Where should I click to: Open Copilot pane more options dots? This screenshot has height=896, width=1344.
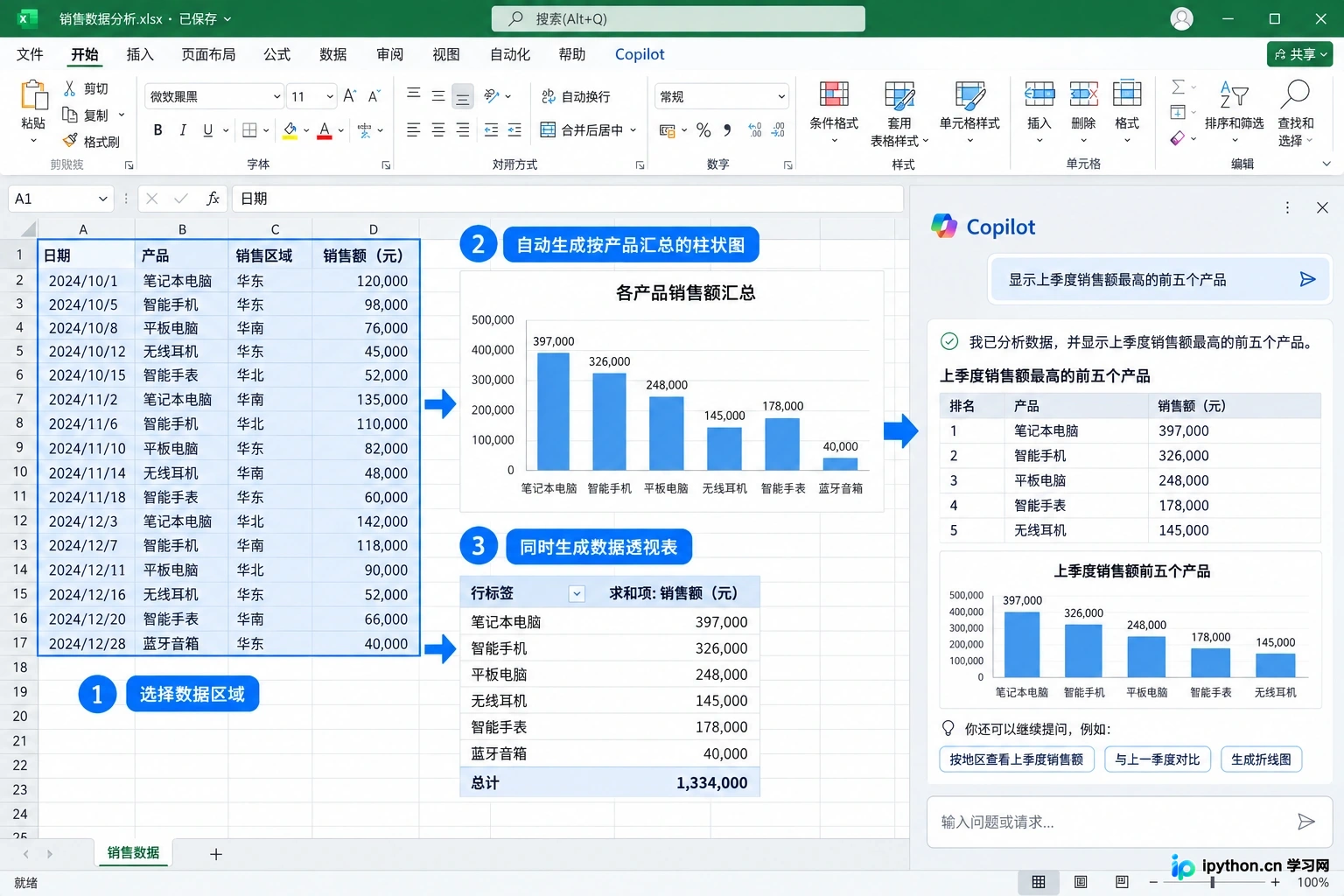coord(1287,207)
